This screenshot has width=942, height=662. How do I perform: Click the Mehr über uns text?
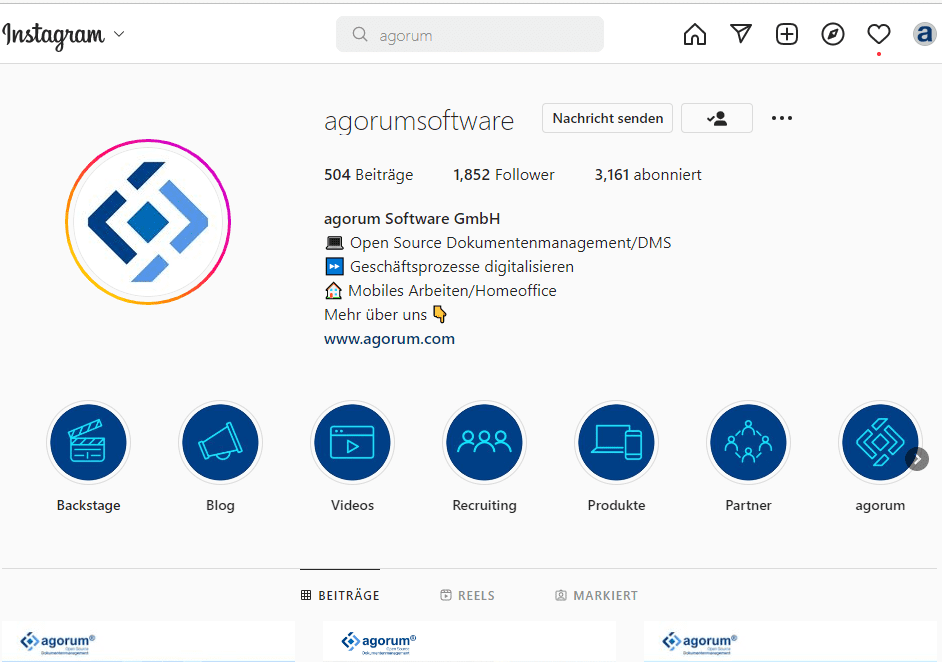point(375,315)
